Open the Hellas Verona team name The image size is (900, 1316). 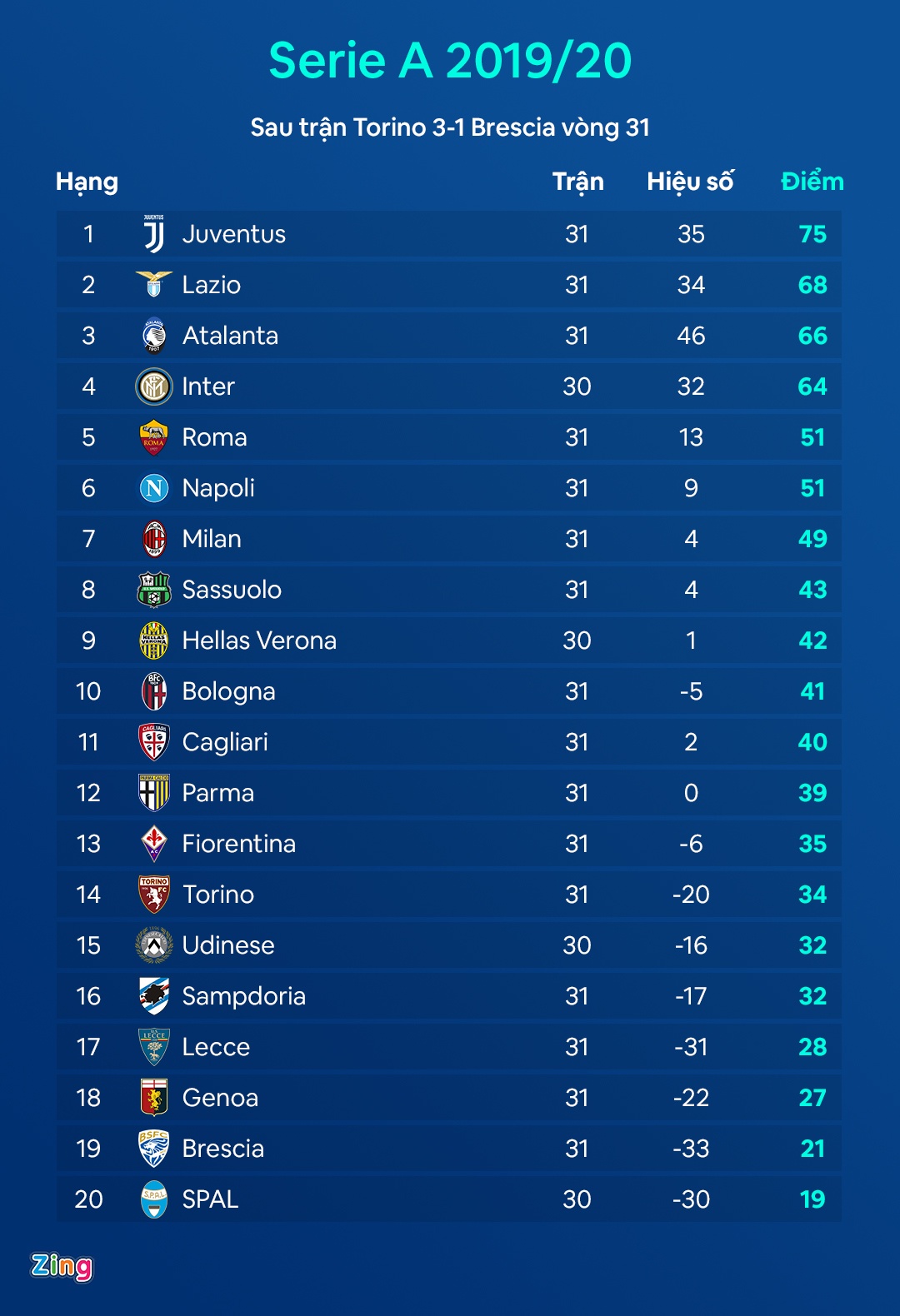click(x=259, y=641)
